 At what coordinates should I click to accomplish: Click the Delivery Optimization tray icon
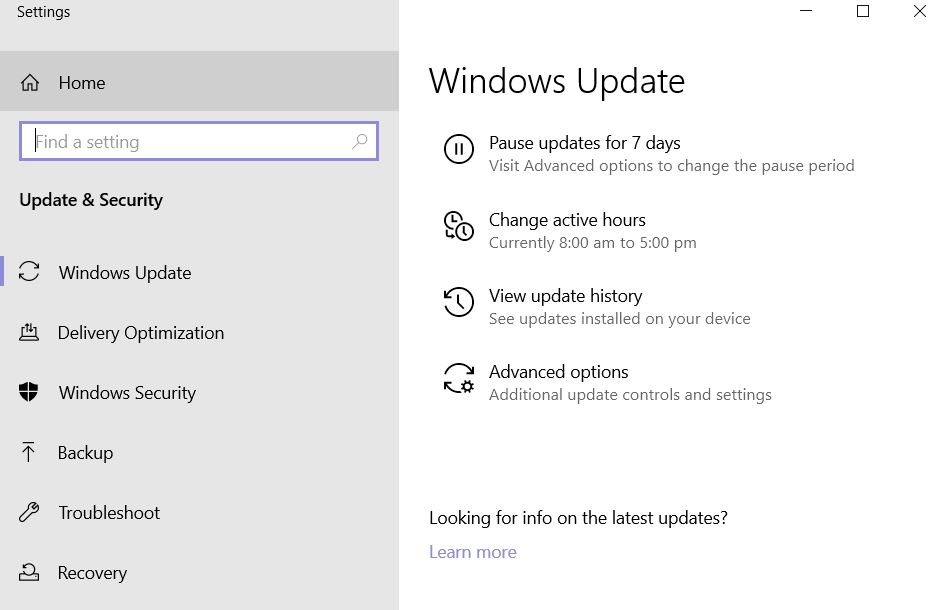pos(29,332)
